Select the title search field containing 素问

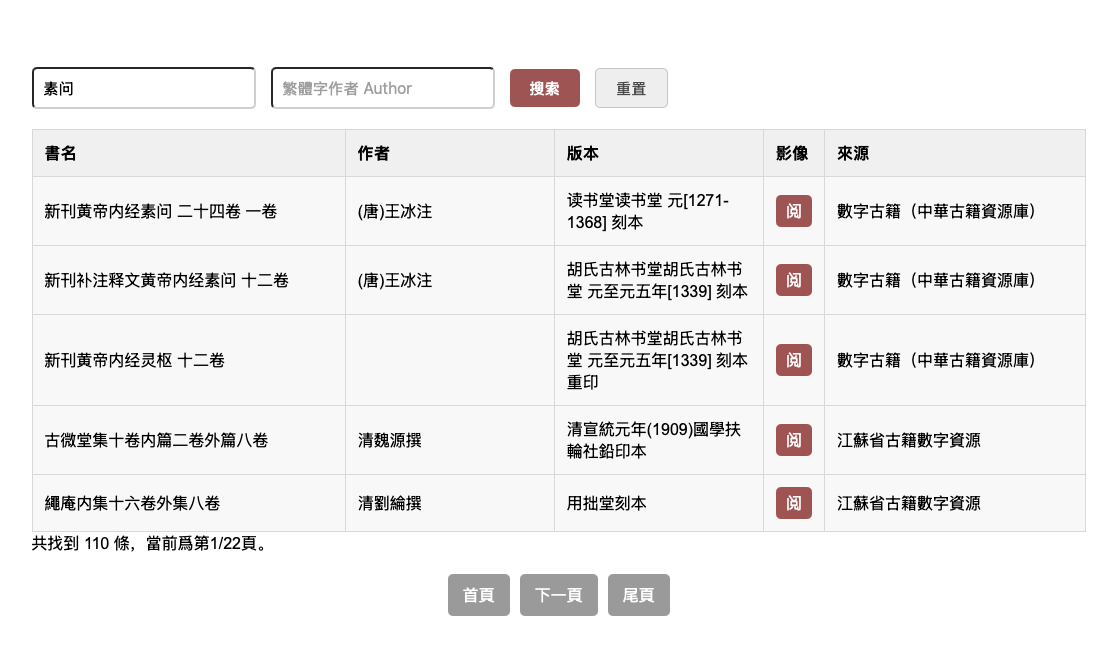(143, 88)
